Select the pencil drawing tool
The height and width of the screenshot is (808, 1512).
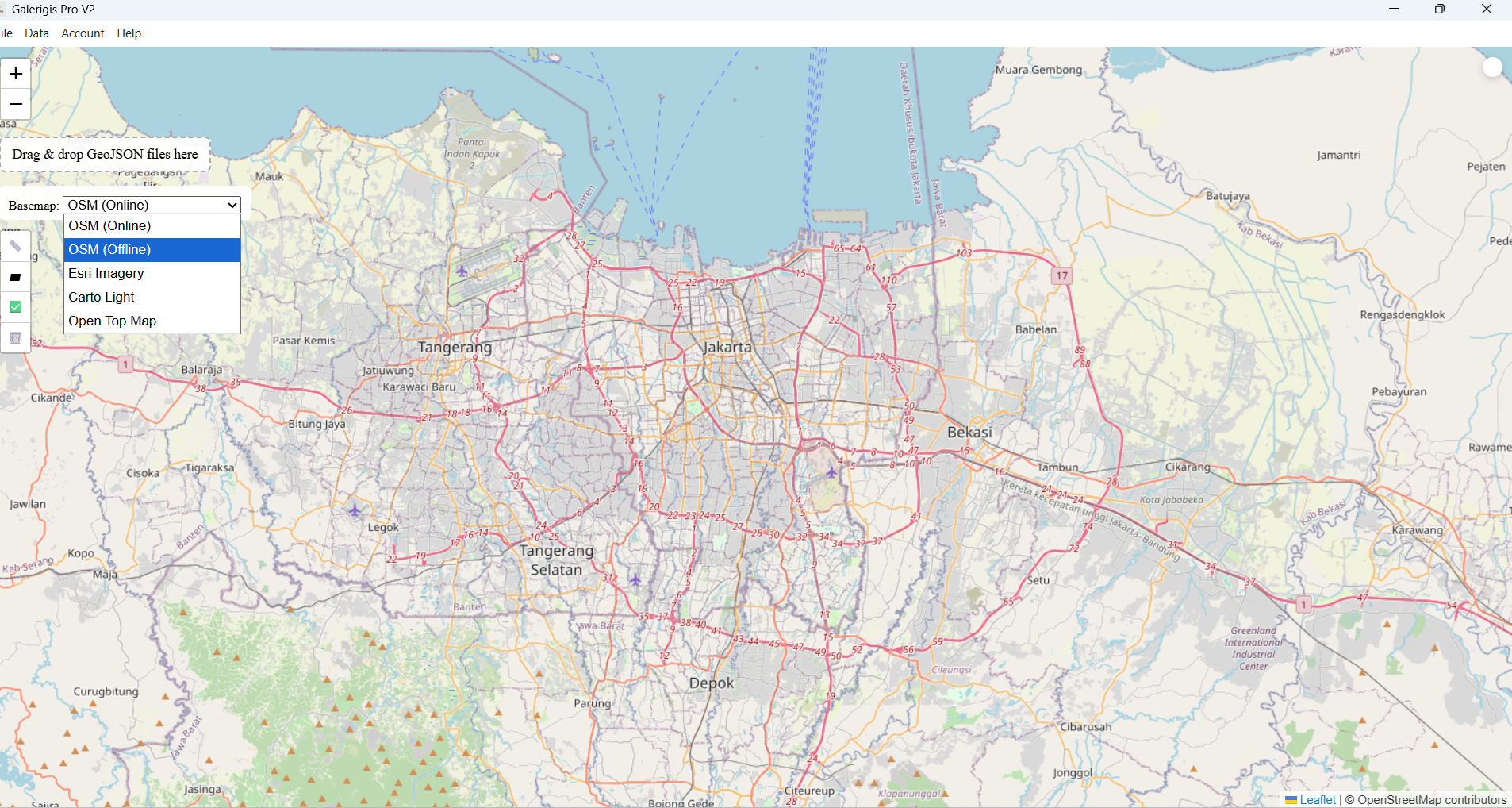click(x=15, y=246)
